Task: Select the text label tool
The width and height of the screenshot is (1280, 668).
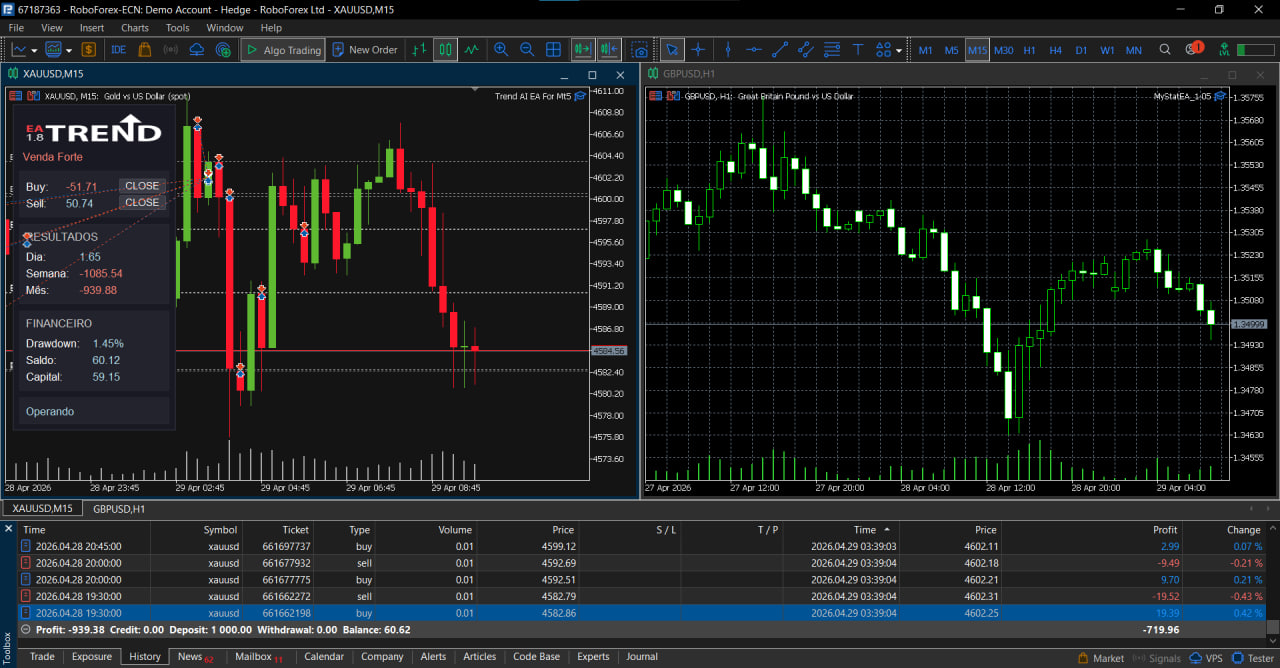Action: pos(857,50)
